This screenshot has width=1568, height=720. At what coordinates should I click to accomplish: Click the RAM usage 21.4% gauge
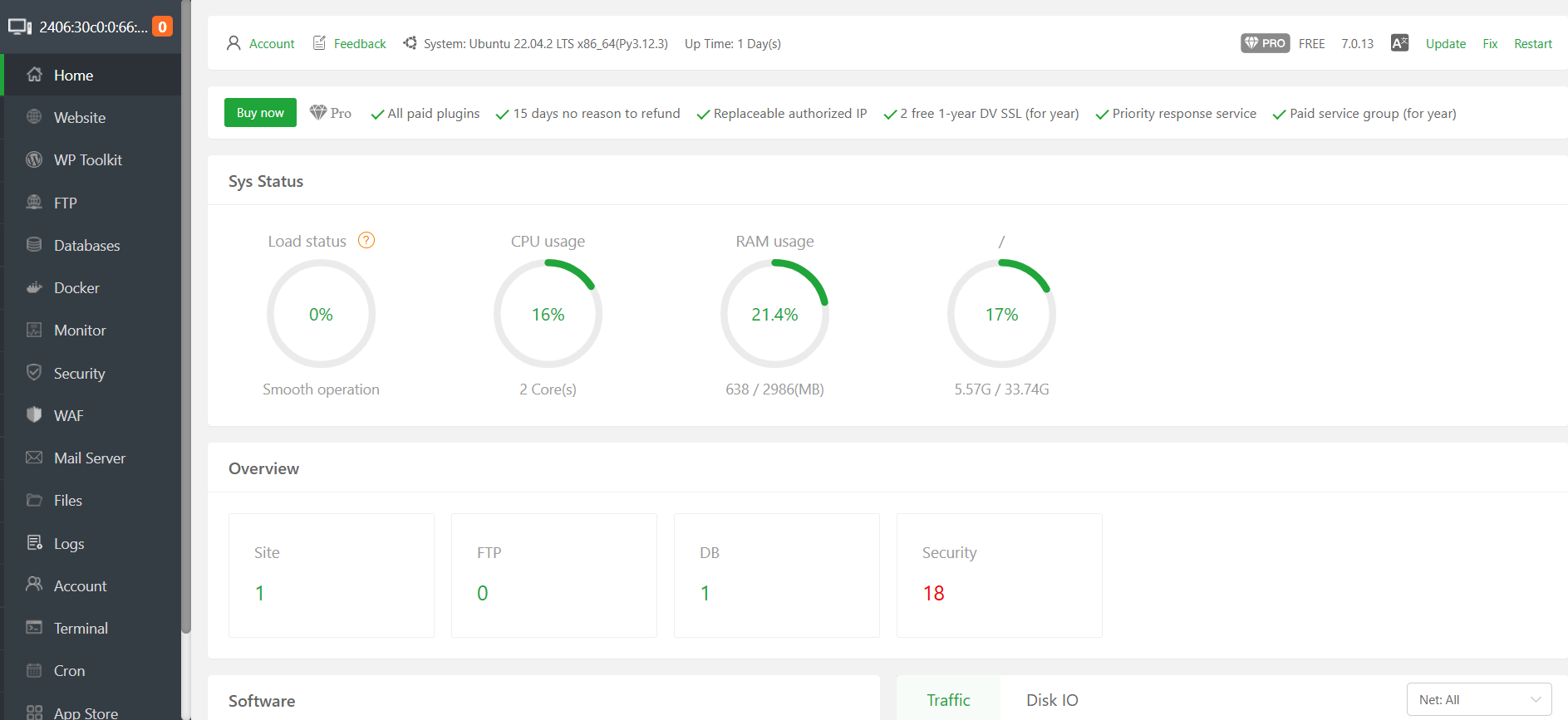pyautogui.click(x=774, y=314)
